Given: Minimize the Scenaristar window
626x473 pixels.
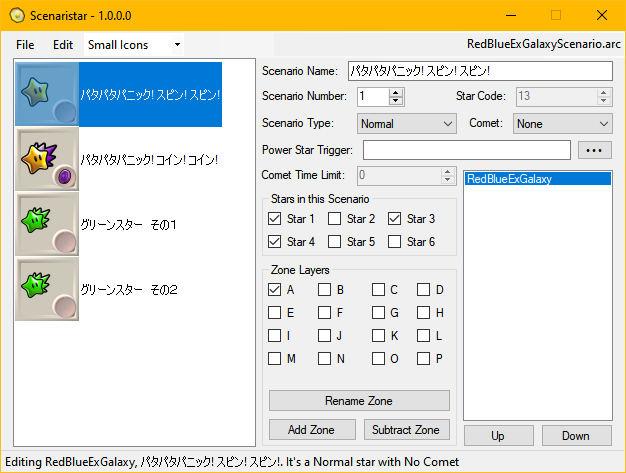Looking at the screenshot, I should (511, 16).
